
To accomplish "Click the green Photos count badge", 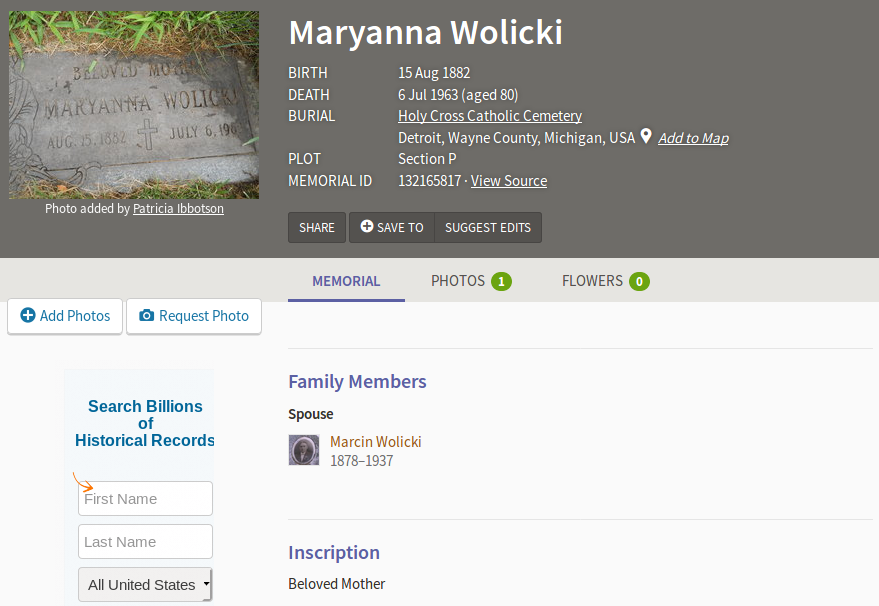I will [x=501, y=282].
